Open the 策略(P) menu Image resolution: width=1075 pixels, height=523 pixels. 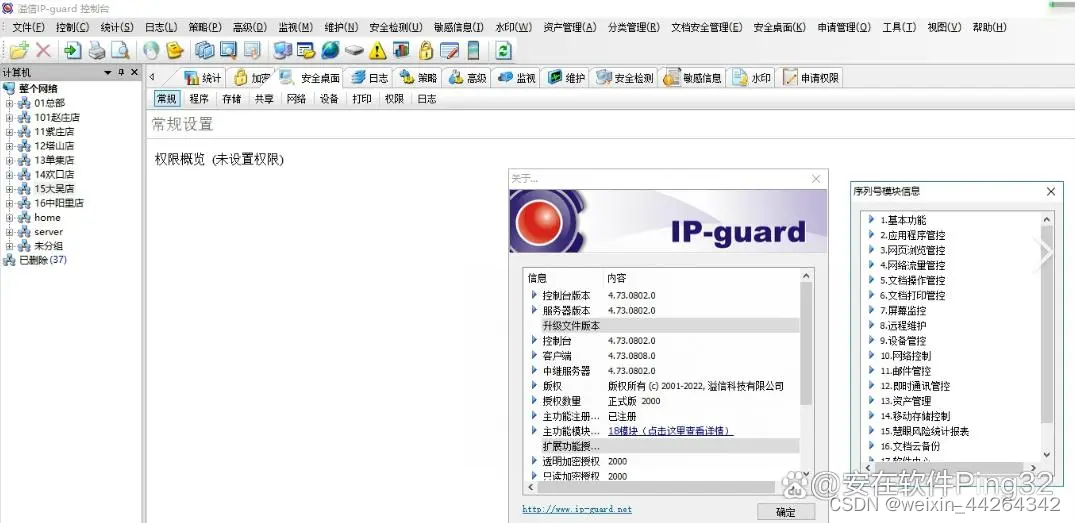[205, 27]
